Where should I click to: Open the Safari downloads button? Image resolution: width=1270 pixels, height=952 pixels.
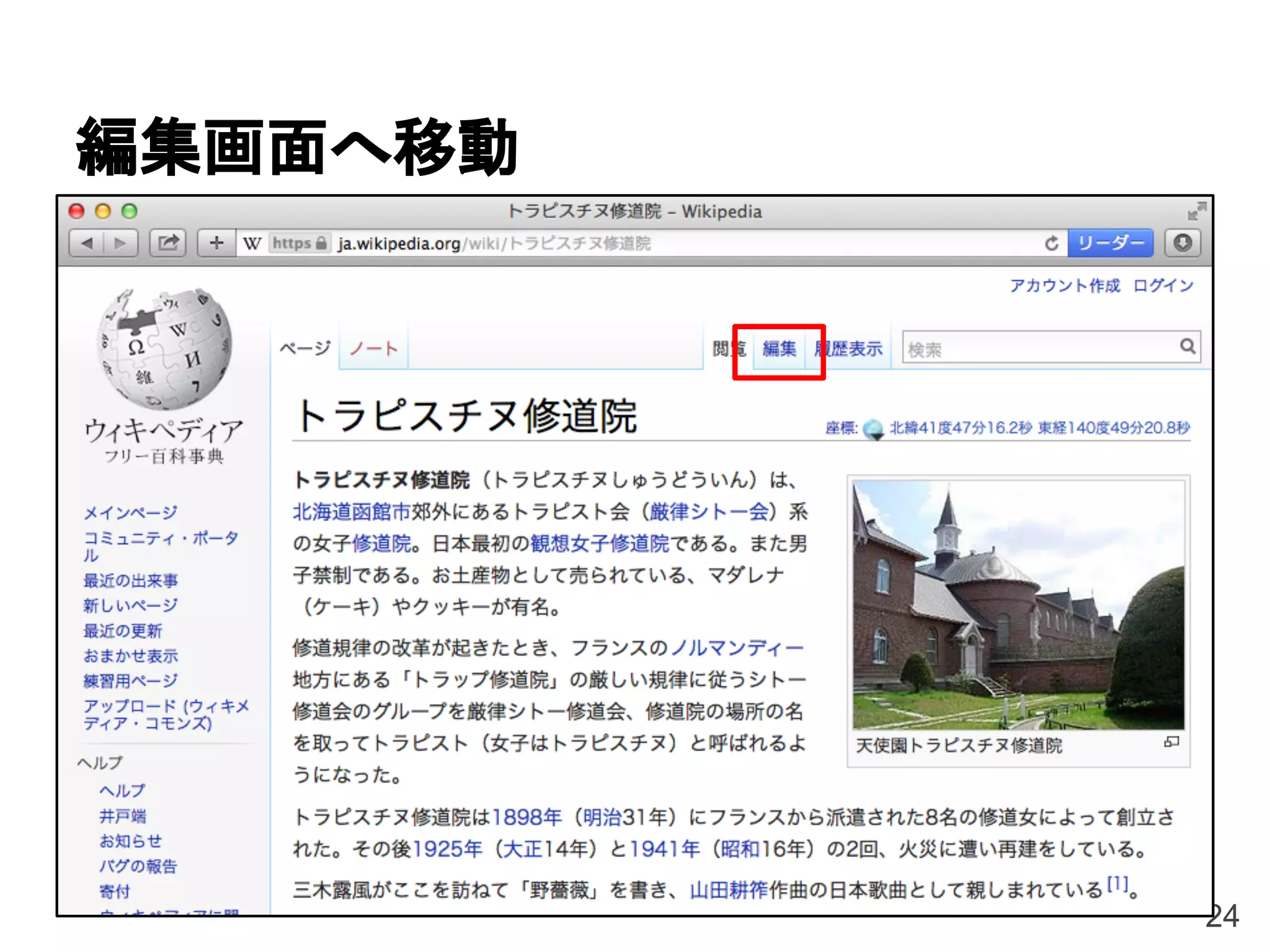pos(1183,243)
